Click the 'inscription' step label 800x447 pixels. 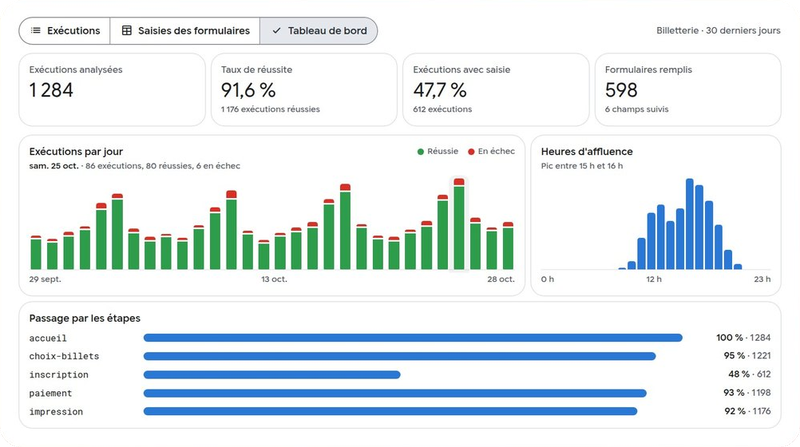pyautogui.click(x=59, y=375)
